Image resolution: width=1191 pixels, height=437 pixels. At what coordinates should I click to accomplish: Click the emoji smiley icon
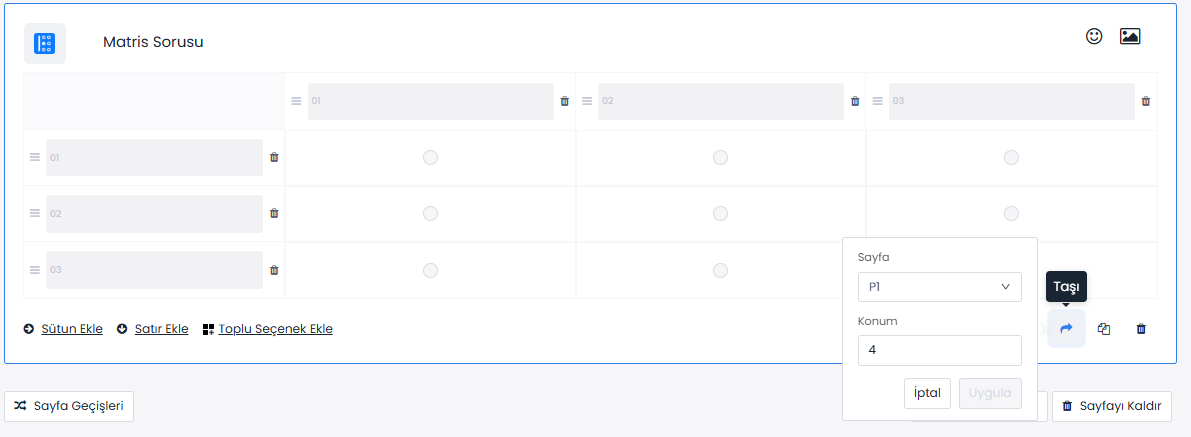click(1094, 36)
